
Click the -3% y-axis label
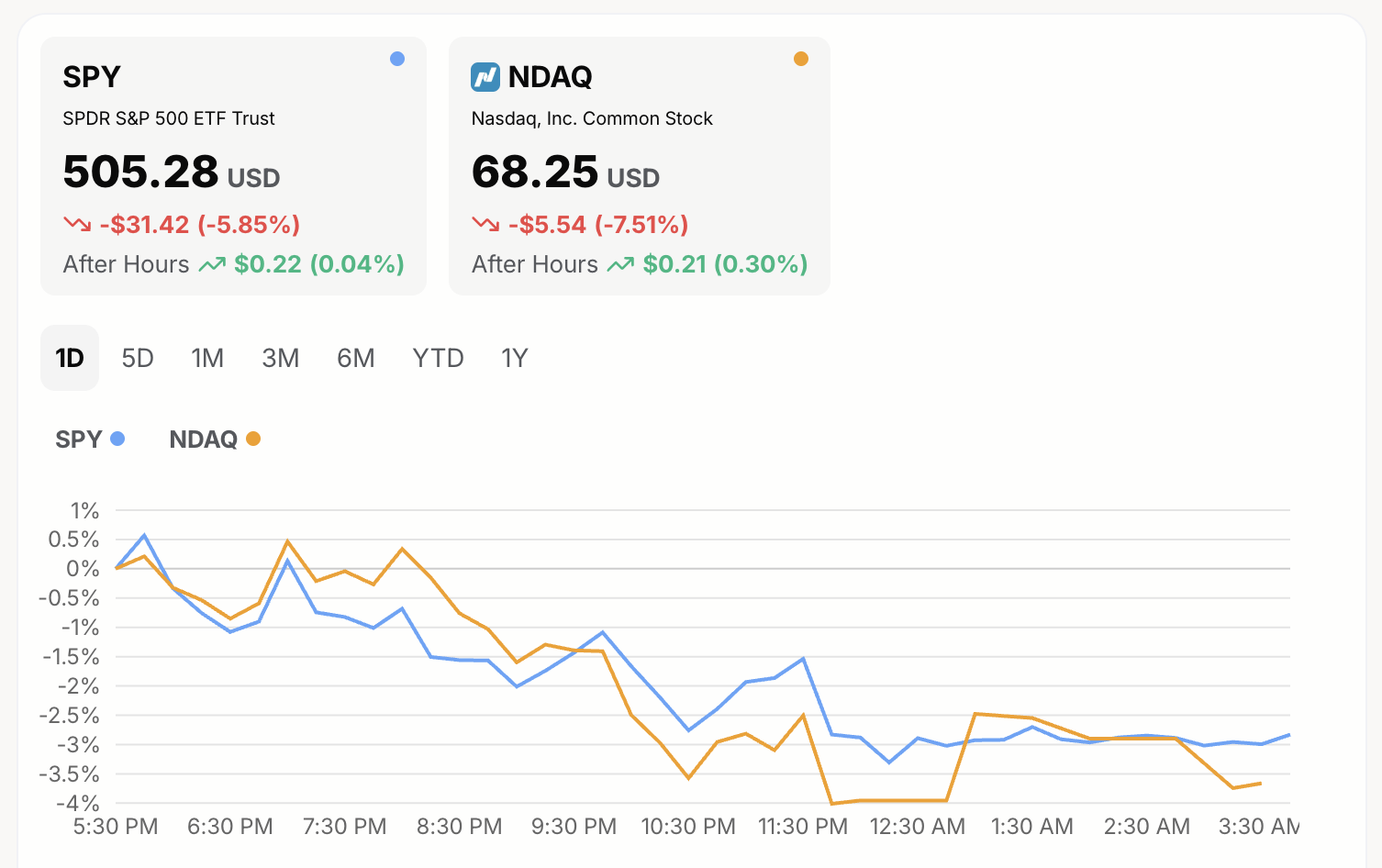tap(78, 745)
